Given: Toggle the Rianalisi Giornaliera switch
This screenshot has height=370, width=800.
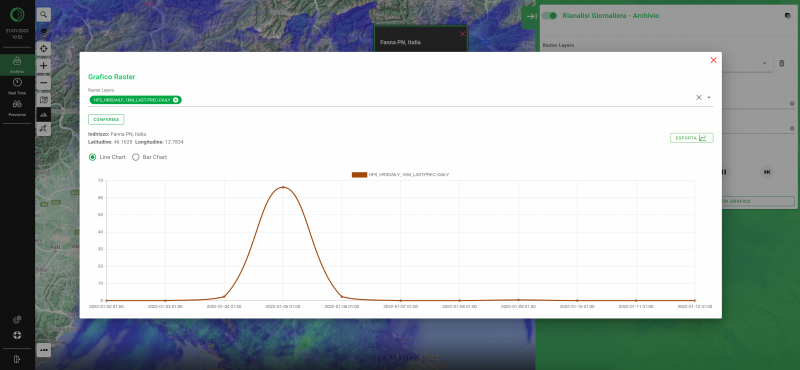Looking at the screenshot, I should tap(549, 16).
